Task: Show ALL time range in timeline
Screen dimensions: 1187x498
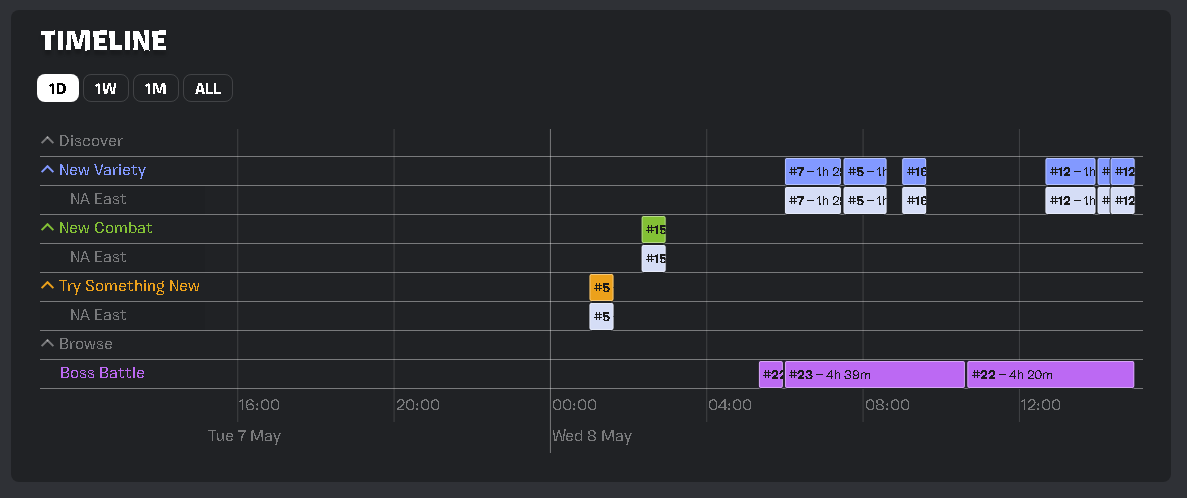Action: (x=207, y=88)
